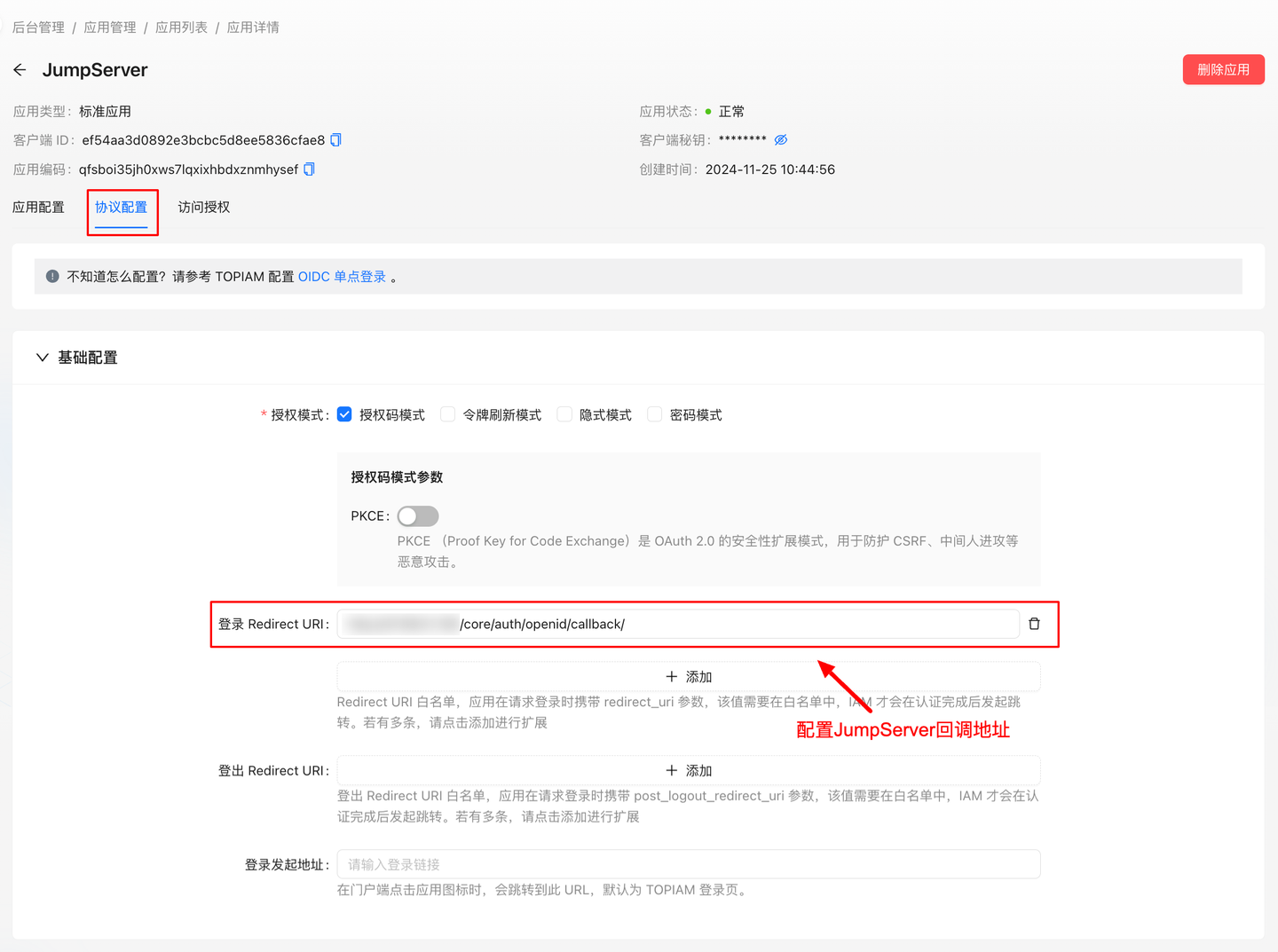The image size is (1278, 952).
Task: Click the info icon in the help banner
Action: coord(52,276)
